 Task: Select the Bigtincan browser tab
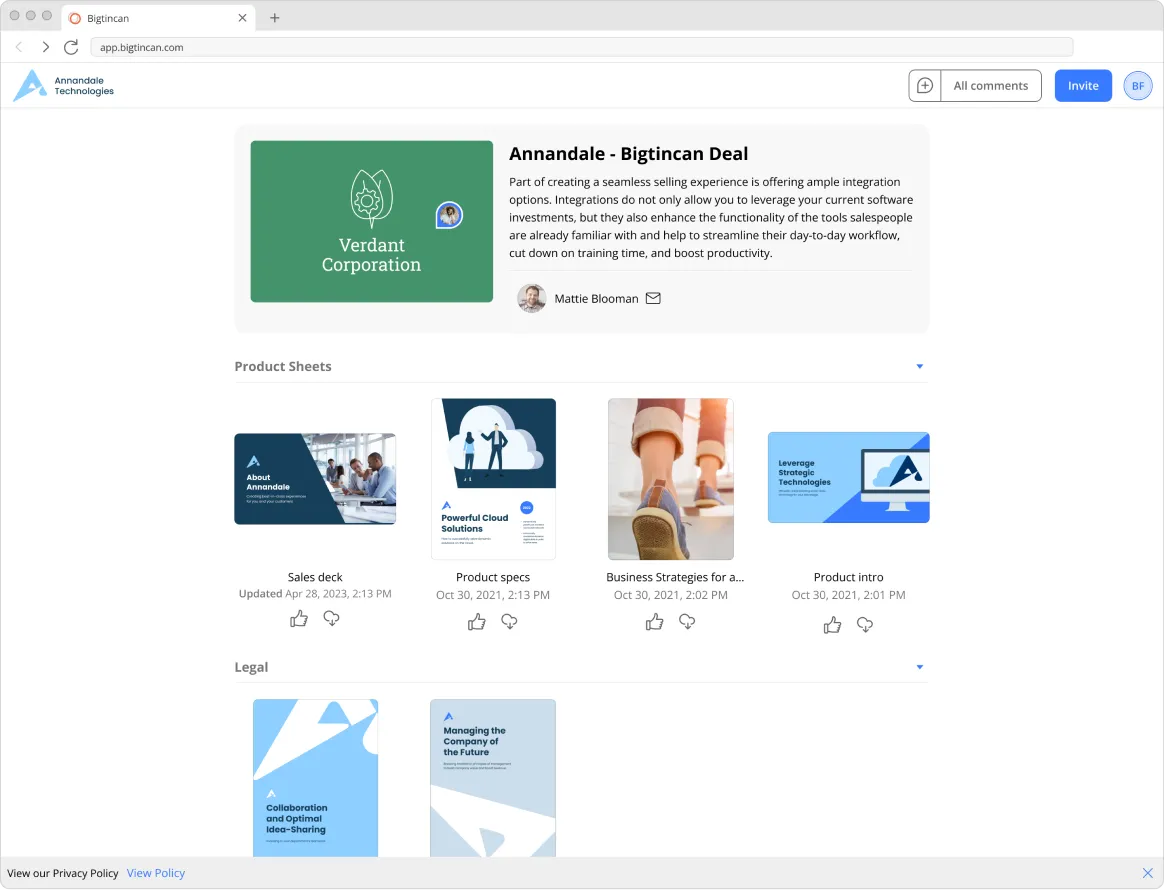pyautogui.click(x=160, y=18)
